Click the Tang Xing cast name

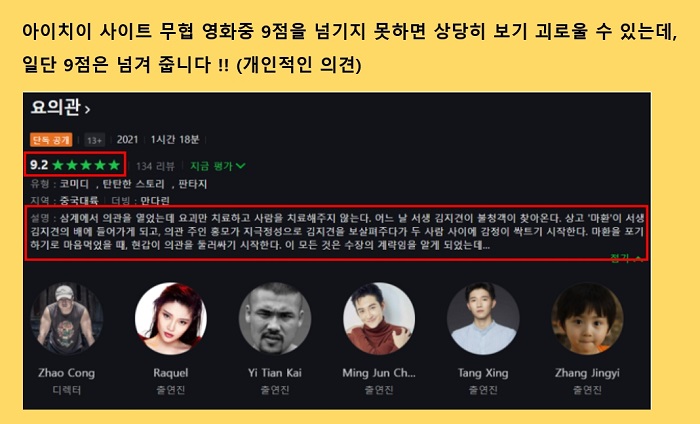click(483, 373)
